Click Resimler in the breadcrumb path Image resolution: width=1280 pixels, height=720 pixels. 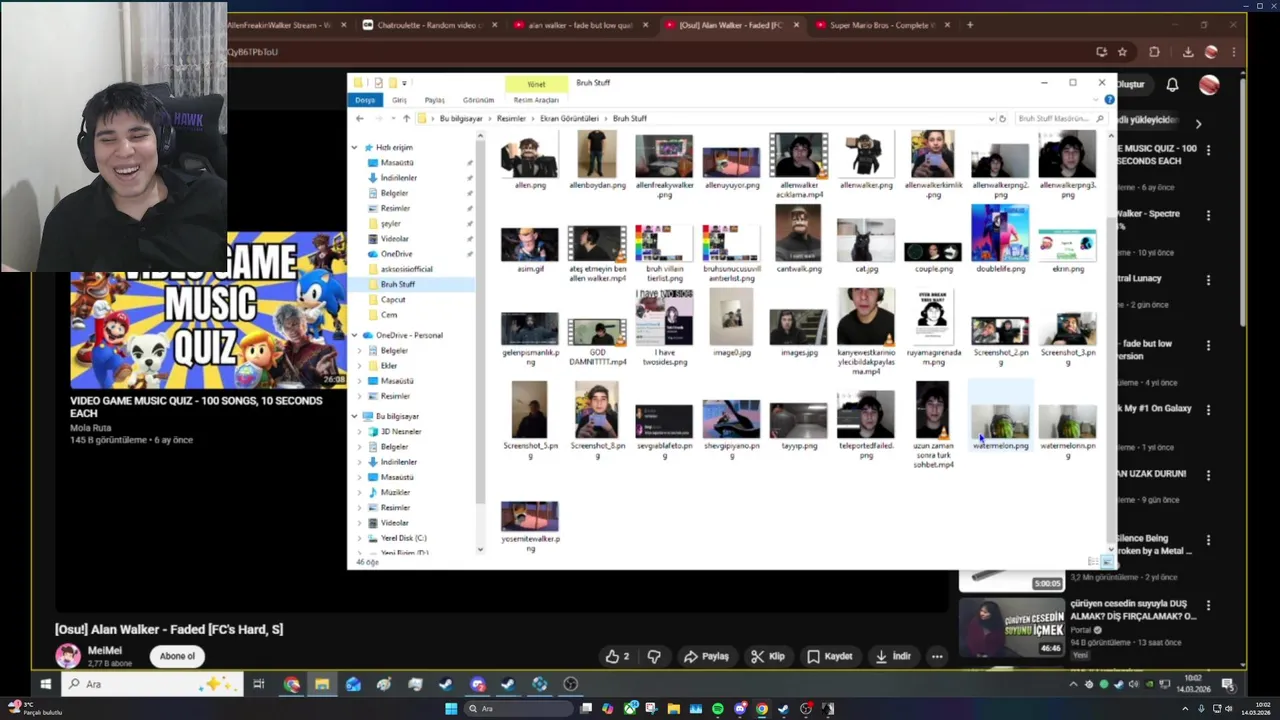[x=511, y=118]
